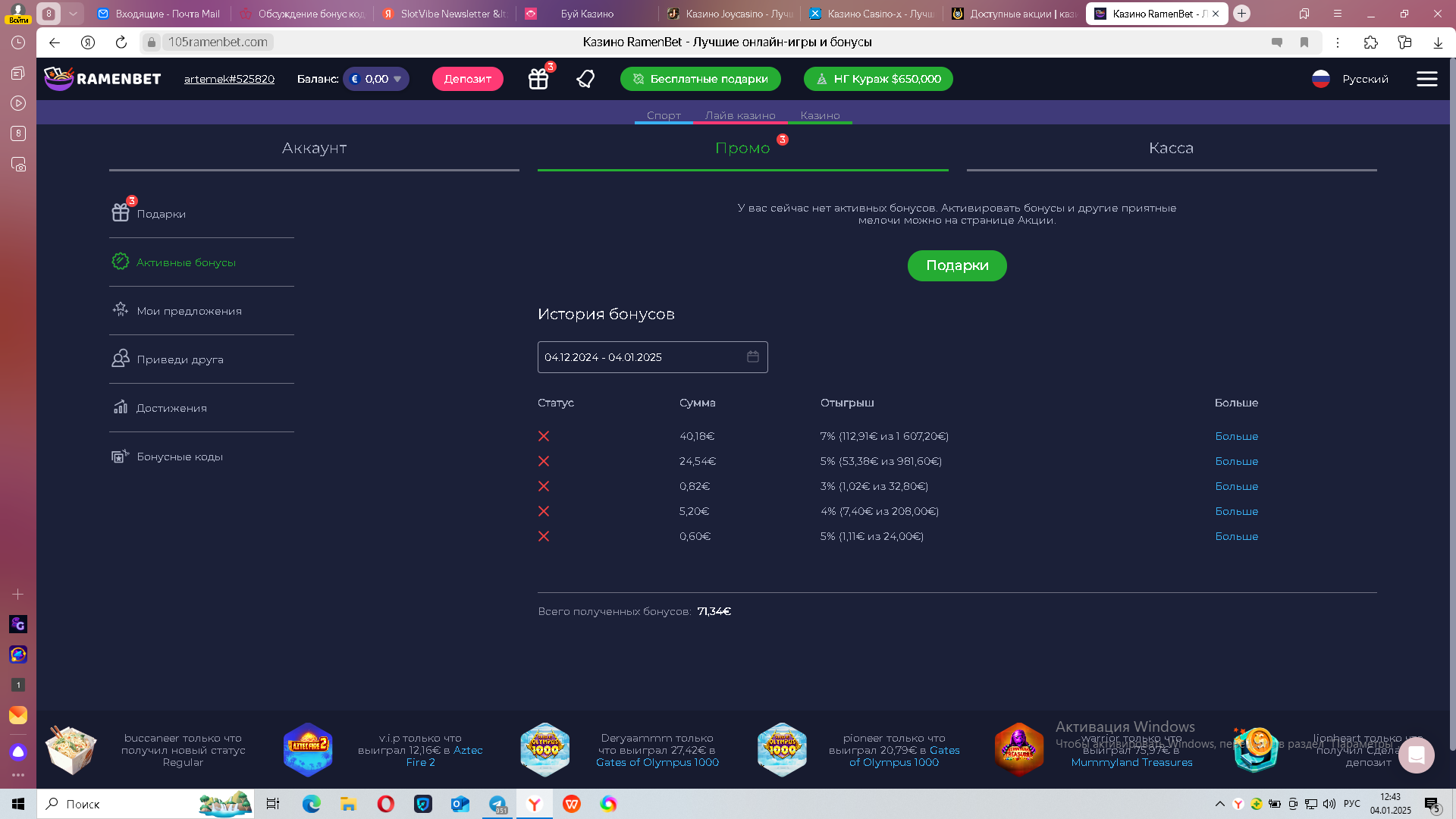Open the gift box icon in header
This screenshot has height=819, width=1456.
(x=538, y=79)
